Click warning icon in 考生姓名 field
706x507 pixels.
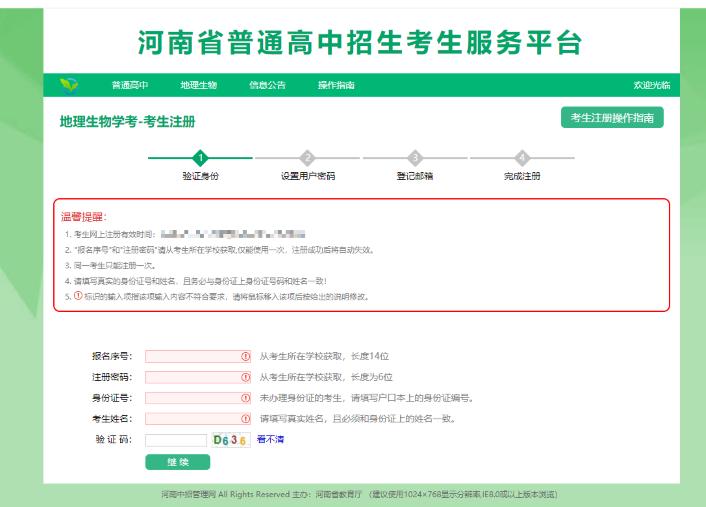point(245,419)
